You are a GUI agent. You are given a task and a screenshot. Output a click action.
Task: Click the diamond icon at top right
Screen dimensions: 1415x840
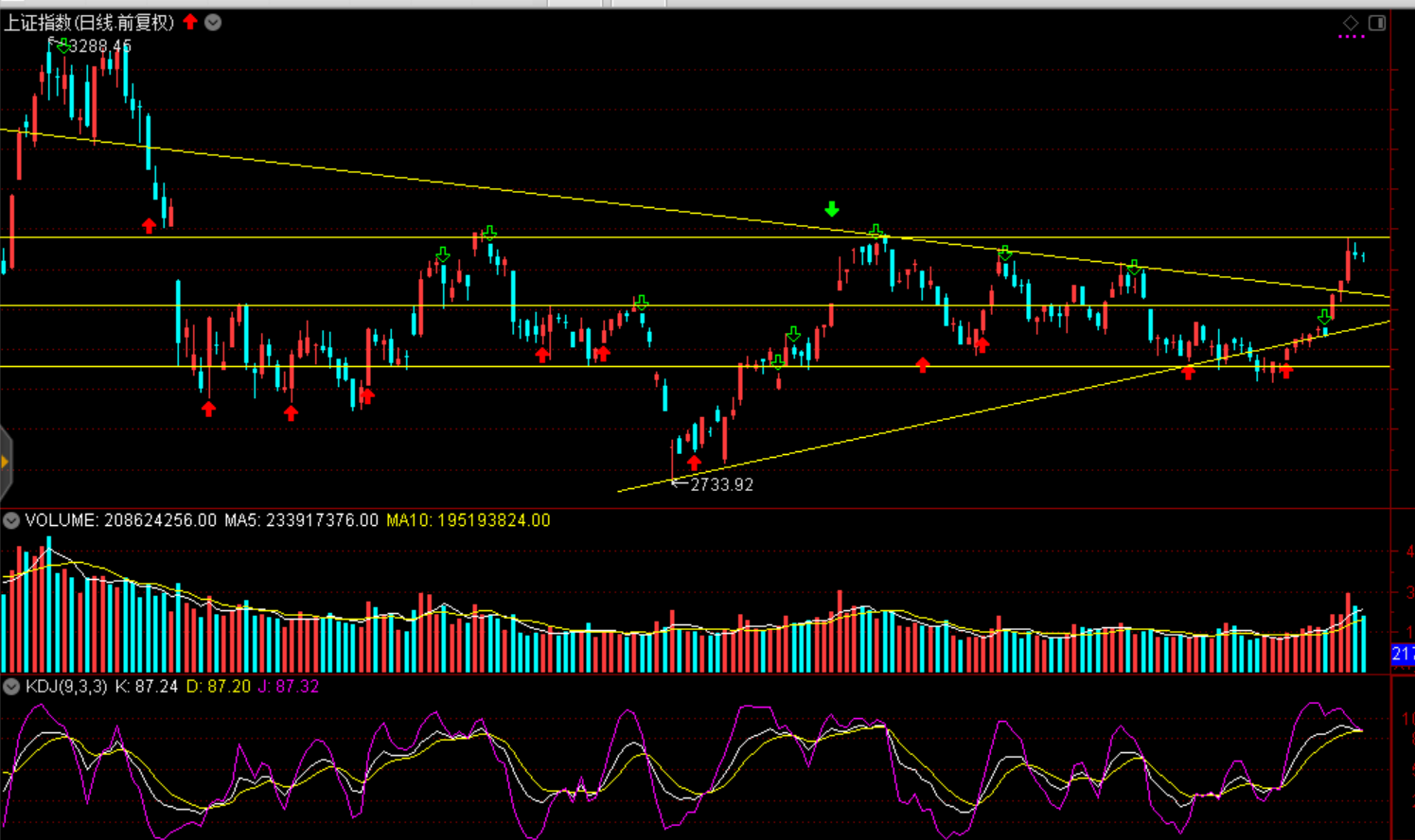pos(1351,22)
